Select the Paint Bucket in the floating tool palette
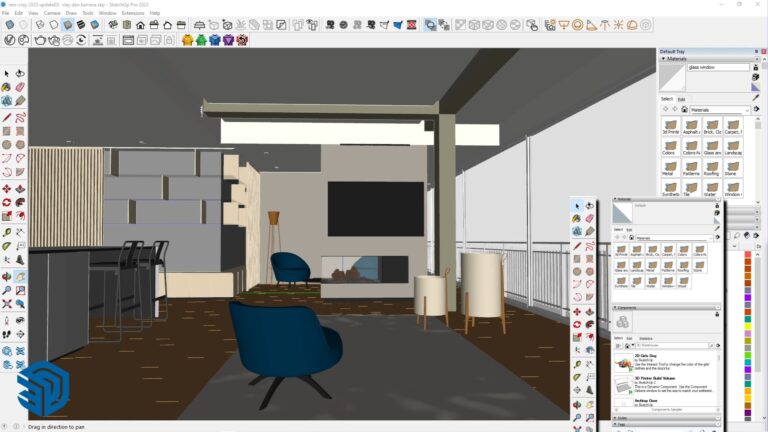The image size is (768, 432). click(576, 219)
